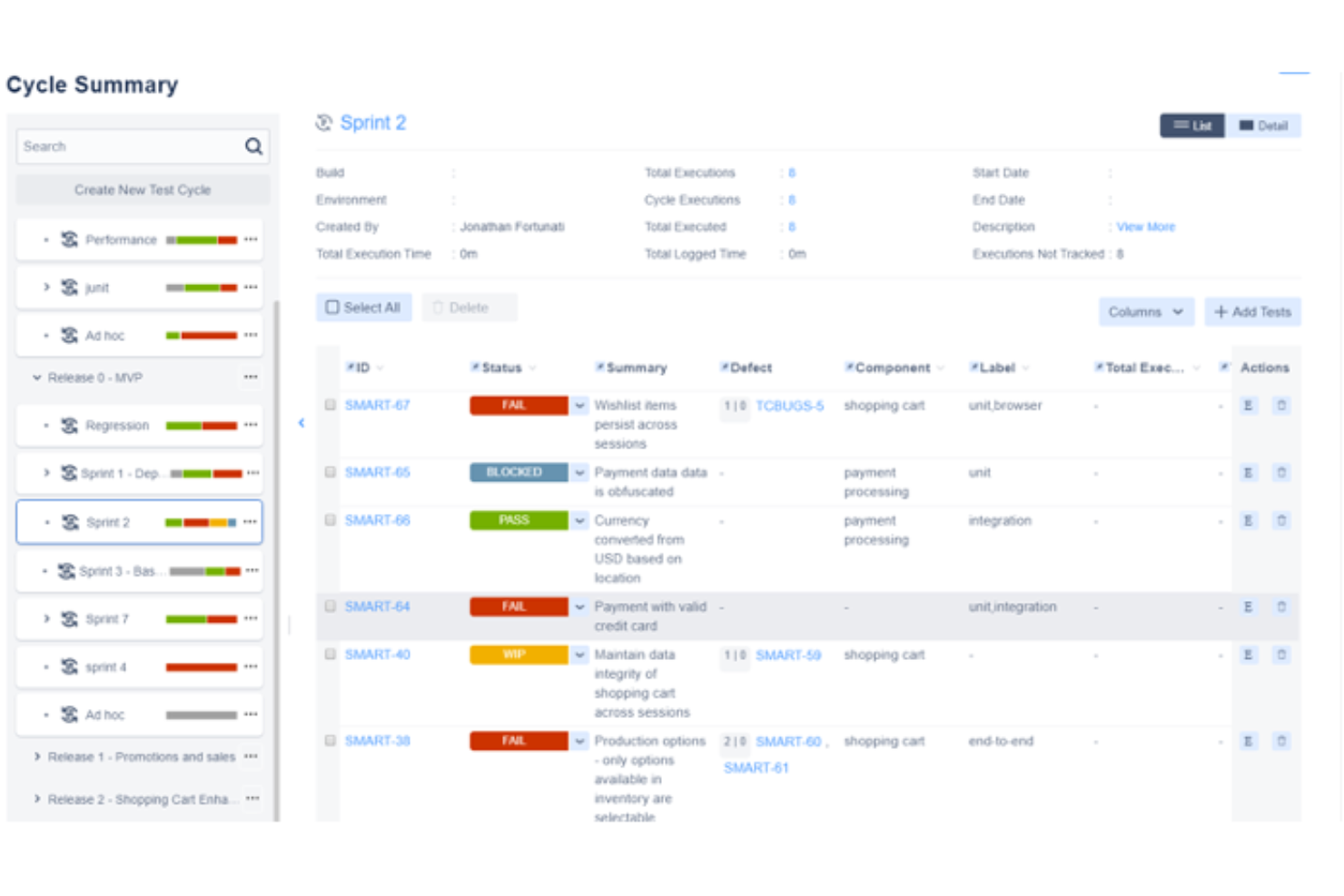Open the Columns dropdown
The height and width of the screenshot is (896, 1344).
(1146, 311)
